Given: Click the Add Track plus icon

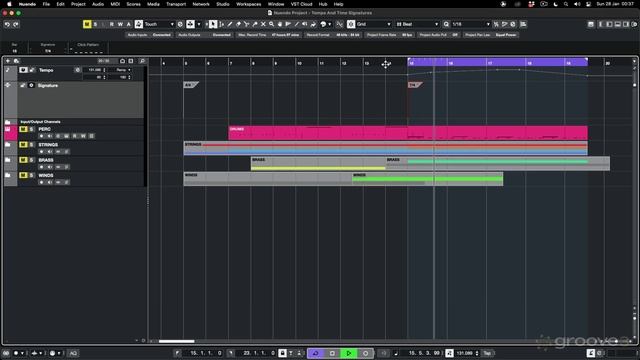Looking at the screenshot, I should coord(8,61).
